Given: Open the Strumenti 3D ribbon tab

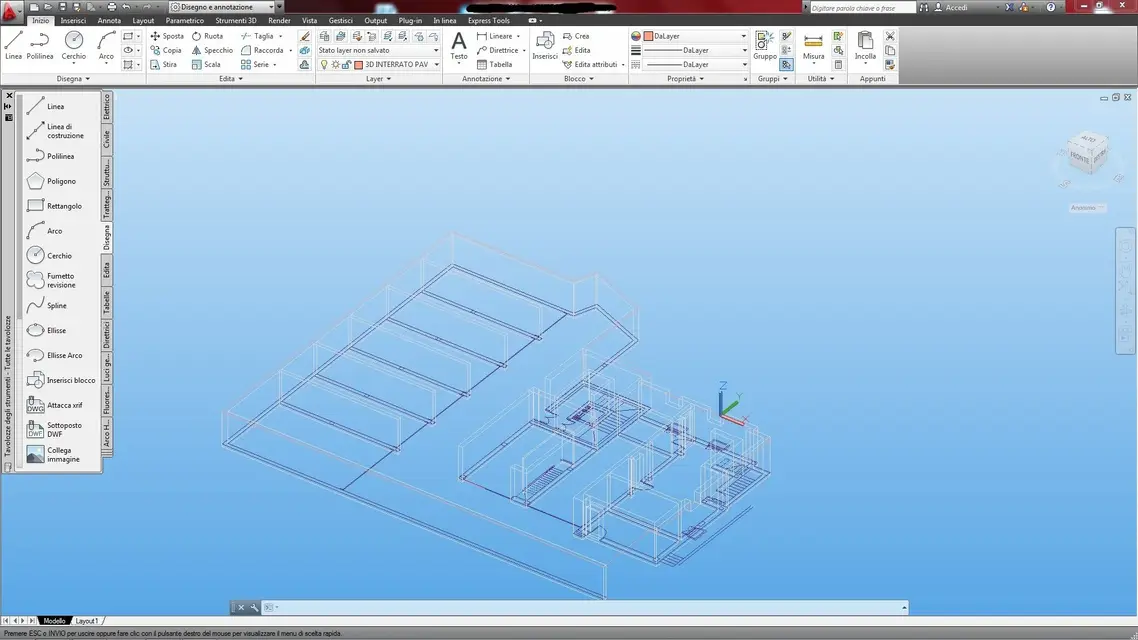Looking at the screenshot, I should point(236,20).
